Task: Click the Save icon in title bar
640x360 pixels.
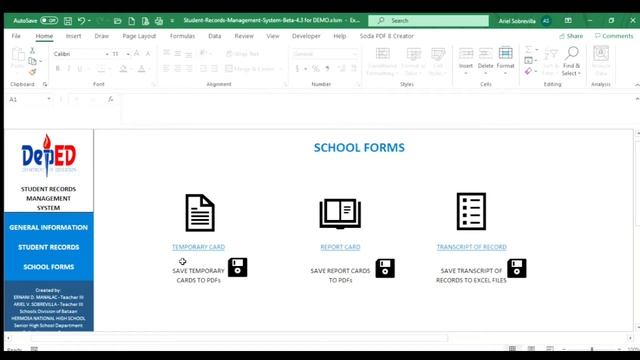Action: 68,20
